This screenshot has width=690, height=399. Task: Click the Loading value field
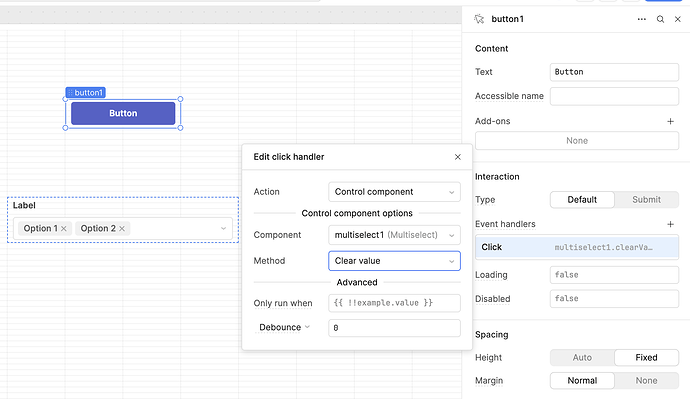[614, 275]
